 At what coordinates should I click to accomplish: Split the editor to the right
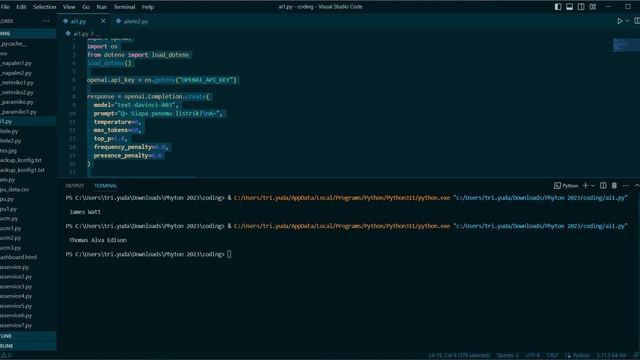coord(637,21)
